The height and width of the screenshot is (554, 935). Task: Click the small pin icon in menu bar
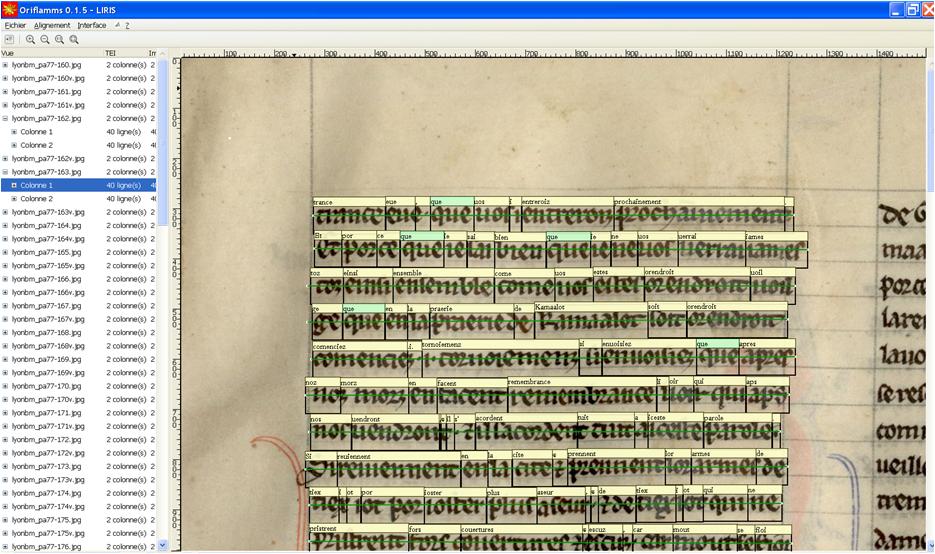(117, 25)
